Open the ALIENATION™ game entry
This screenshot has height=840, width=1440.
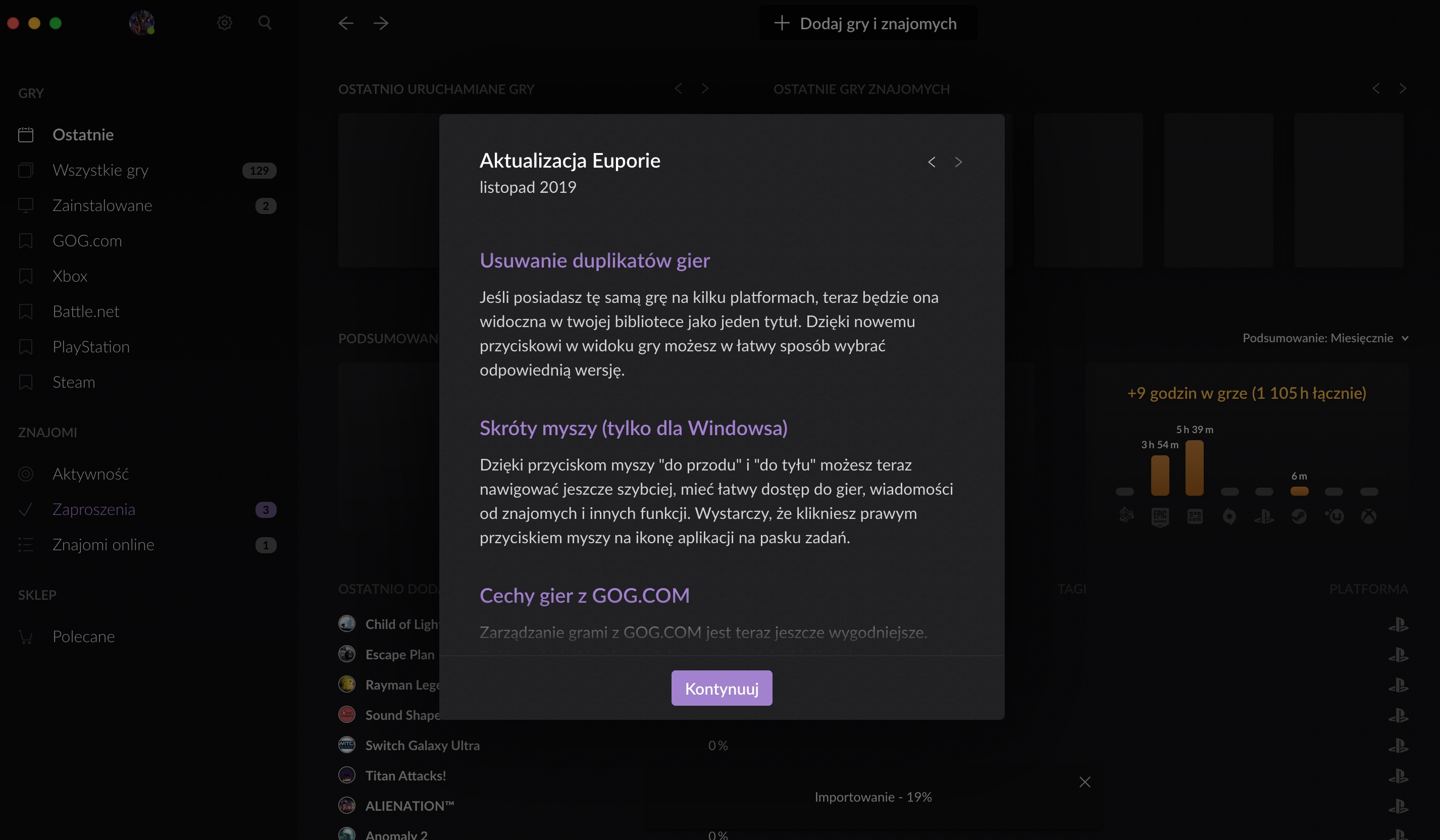409,806
